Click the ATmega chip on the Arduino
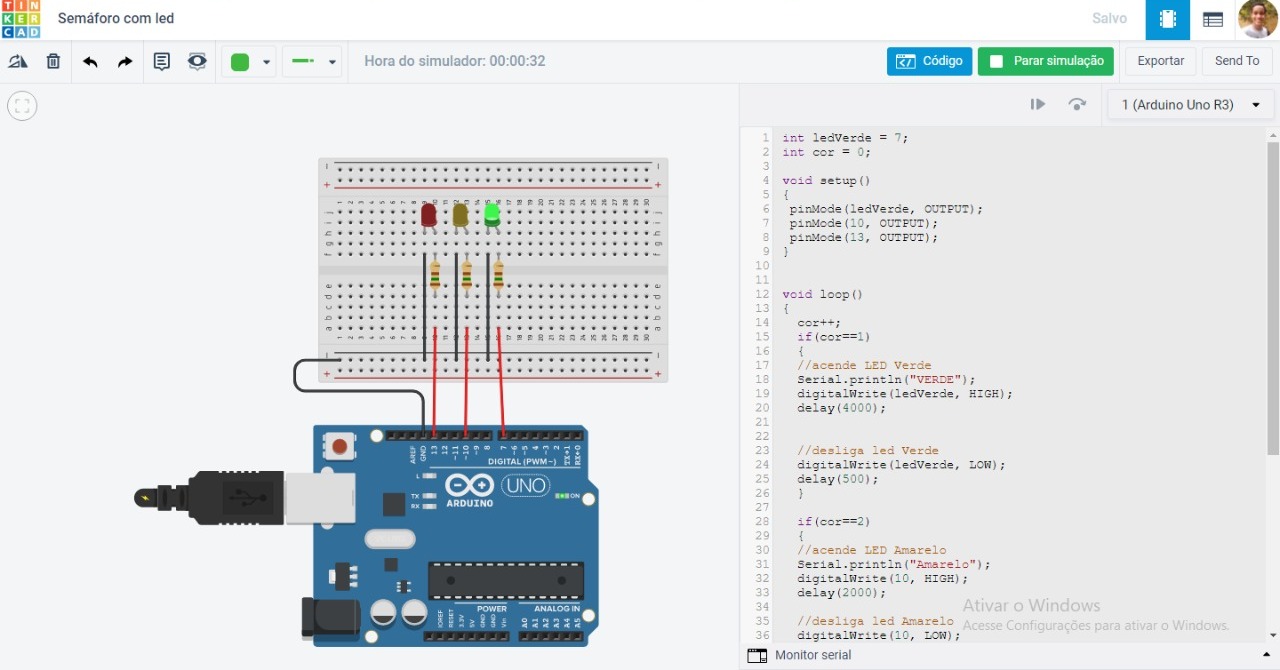The width and height of the screenshot is (1280, 670). pos(506,580)
